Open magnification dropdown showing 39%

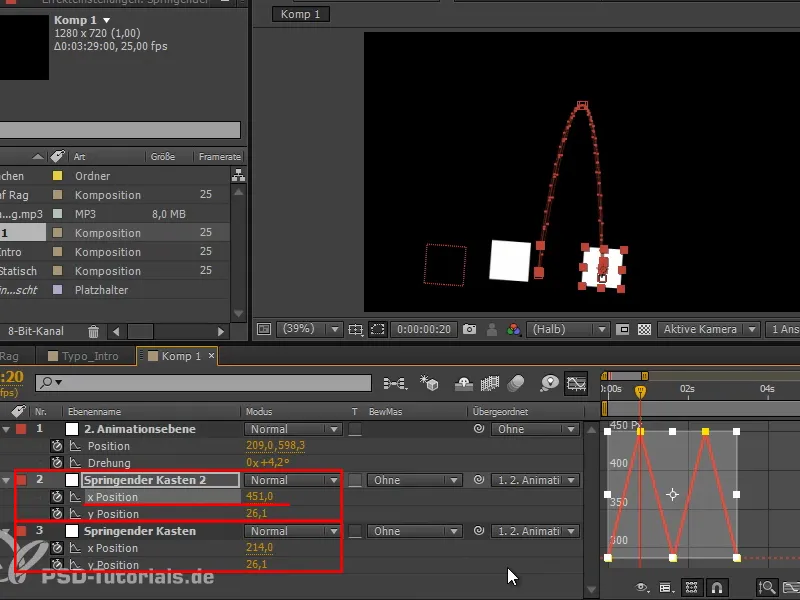(x=309, y=329)
